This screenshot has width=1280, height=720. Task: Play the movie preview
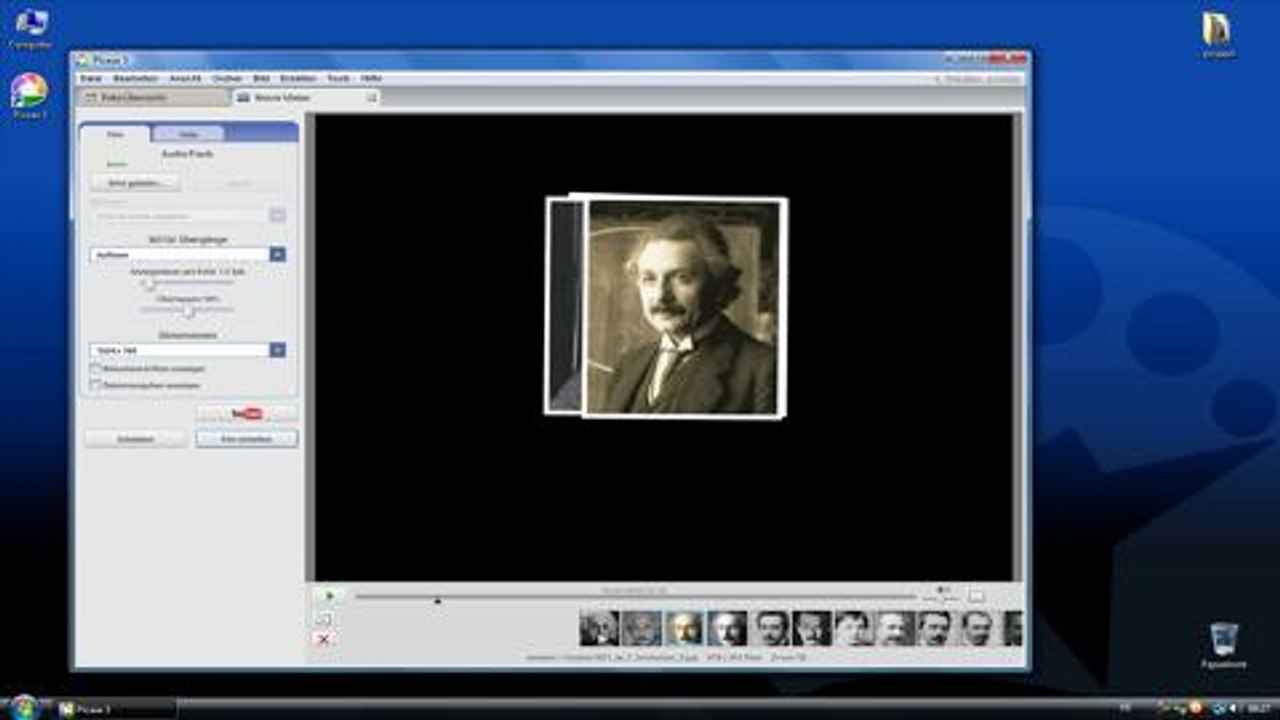(329, 596)
